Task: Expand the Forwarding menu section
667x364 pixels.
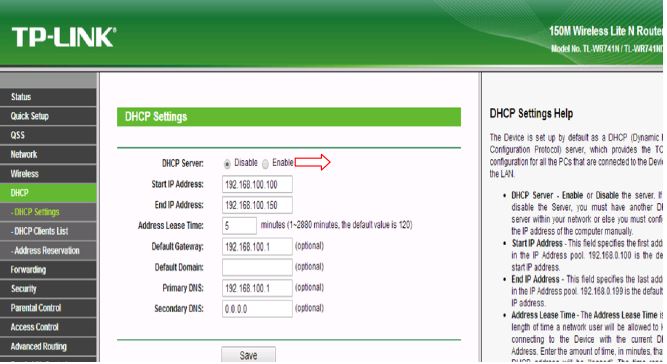Action: click(48, 270)
